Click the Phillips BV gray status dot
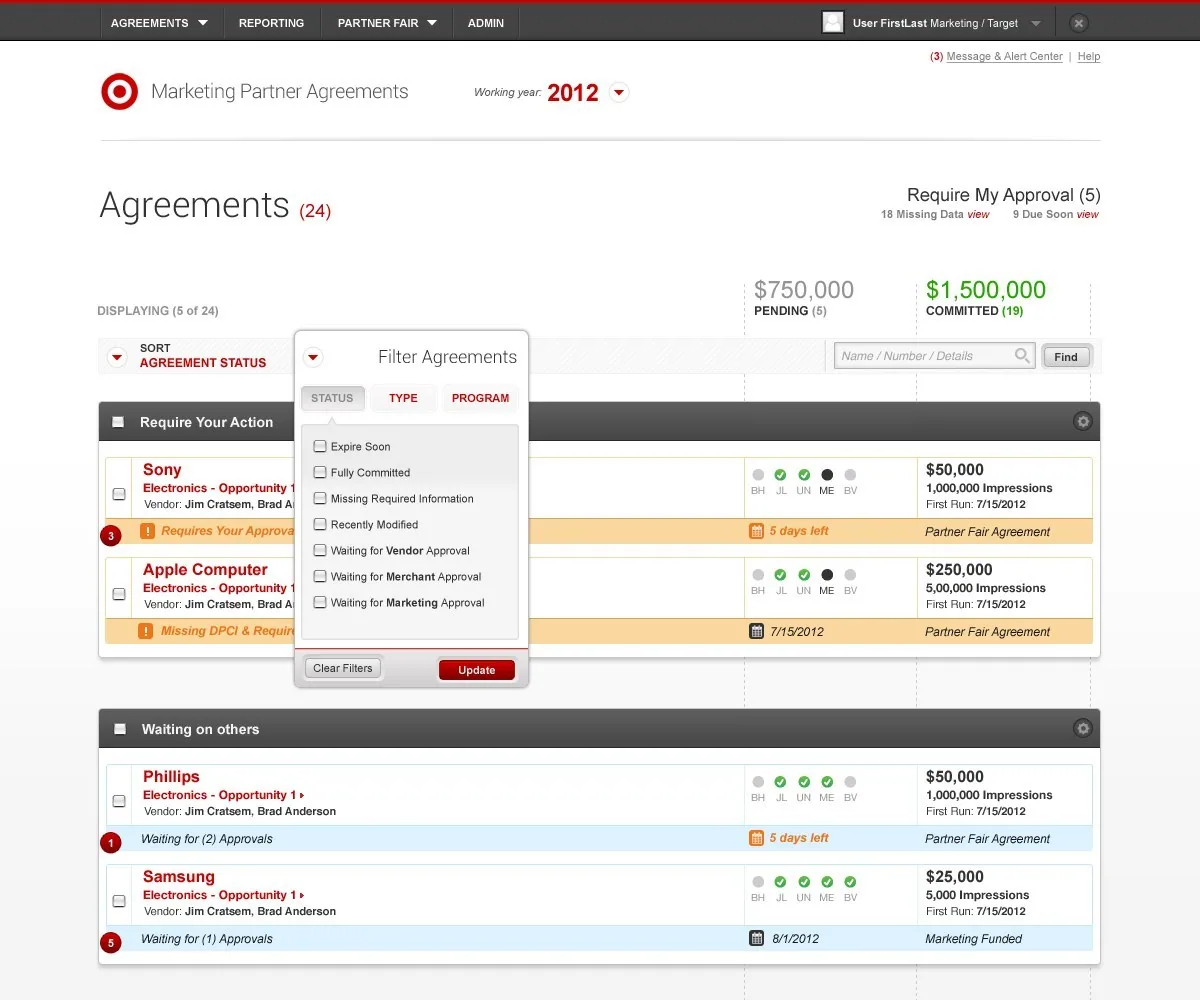 pyautogui.click(x=850, y=782)
